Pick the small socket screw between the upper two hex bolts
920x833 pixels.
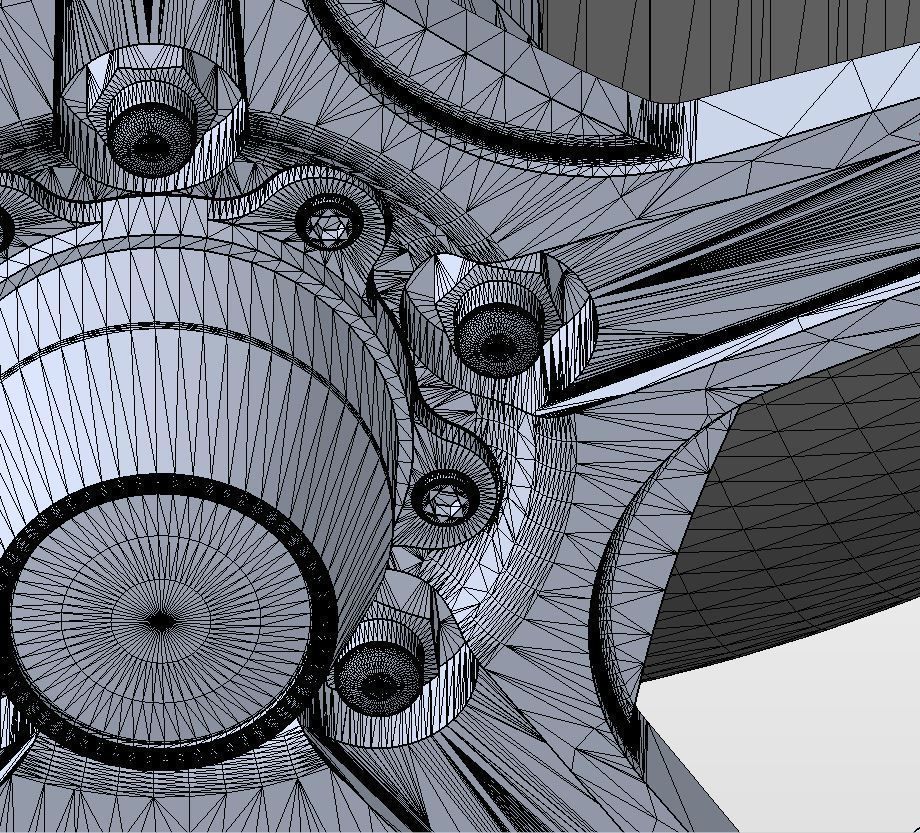click(329, 224)
